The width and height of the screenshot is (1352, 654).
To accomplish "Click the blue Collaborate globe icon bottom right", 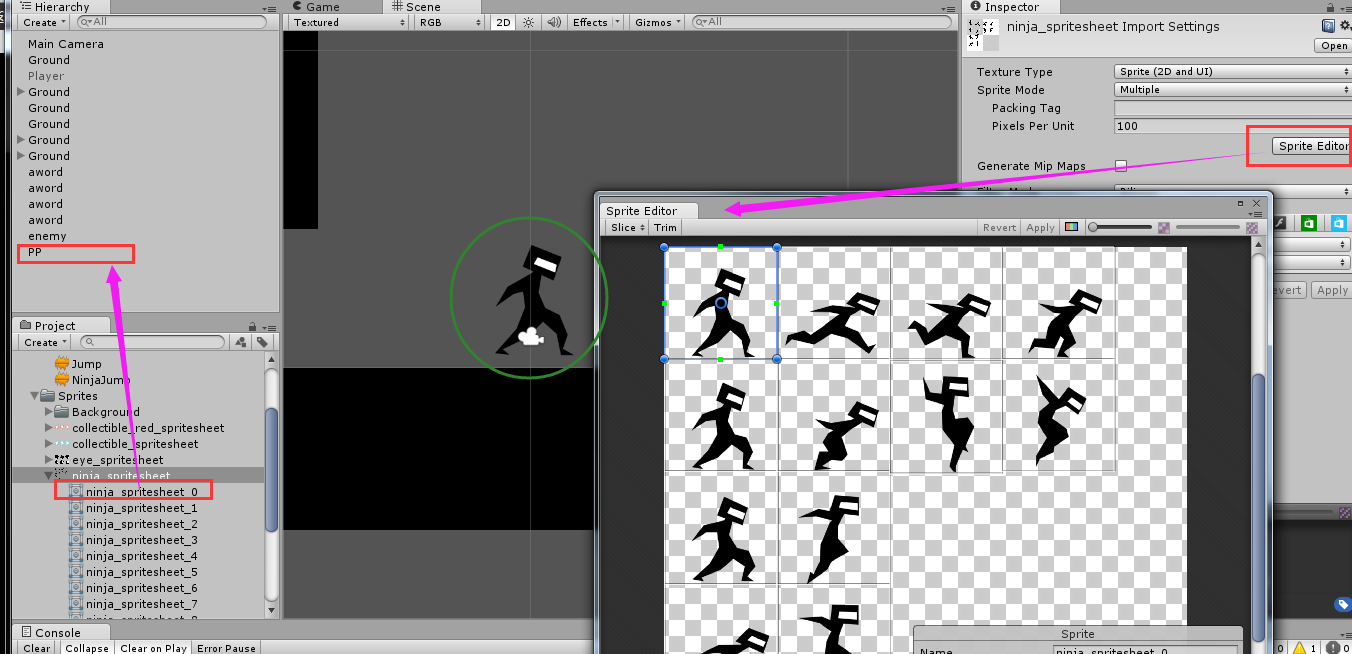I will click(x=1342, y=604).
